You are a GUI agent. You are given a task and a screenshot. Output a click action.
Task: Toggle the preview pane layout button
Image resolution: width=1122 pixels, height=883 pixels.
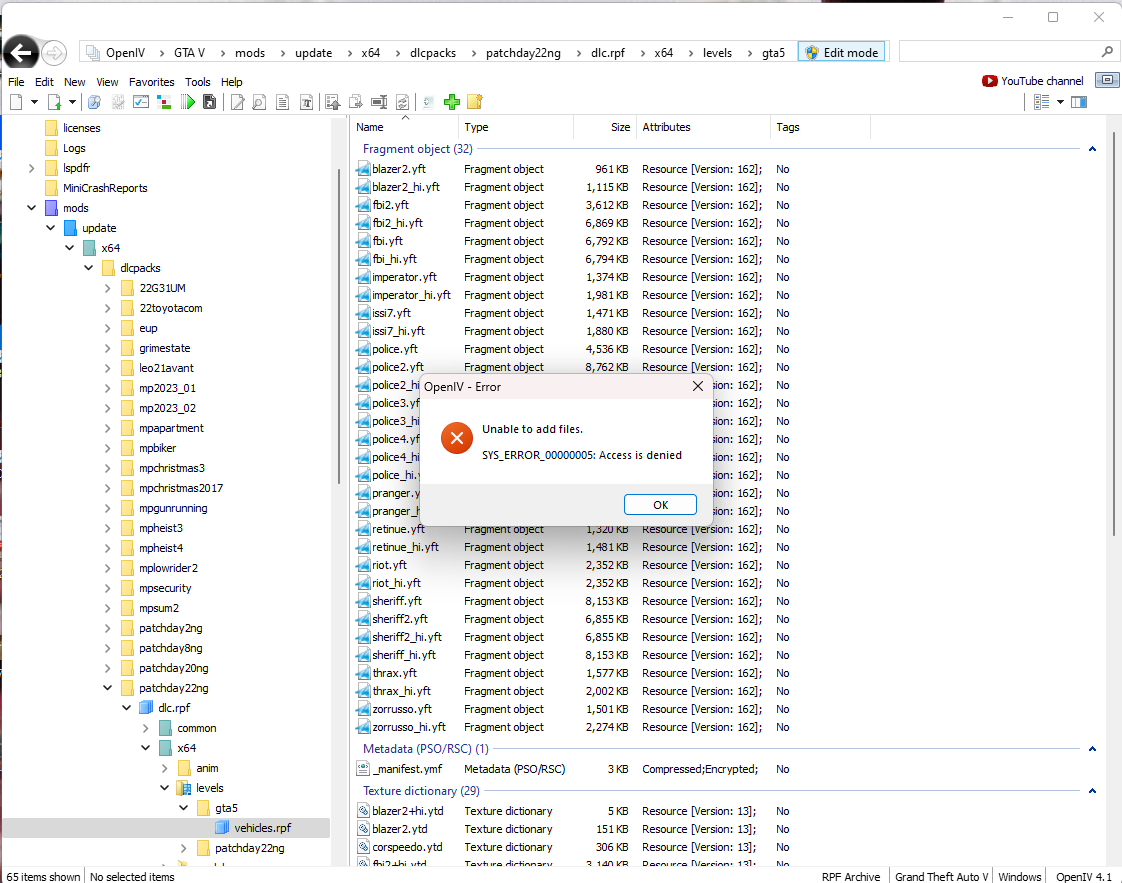[1079, 102]
